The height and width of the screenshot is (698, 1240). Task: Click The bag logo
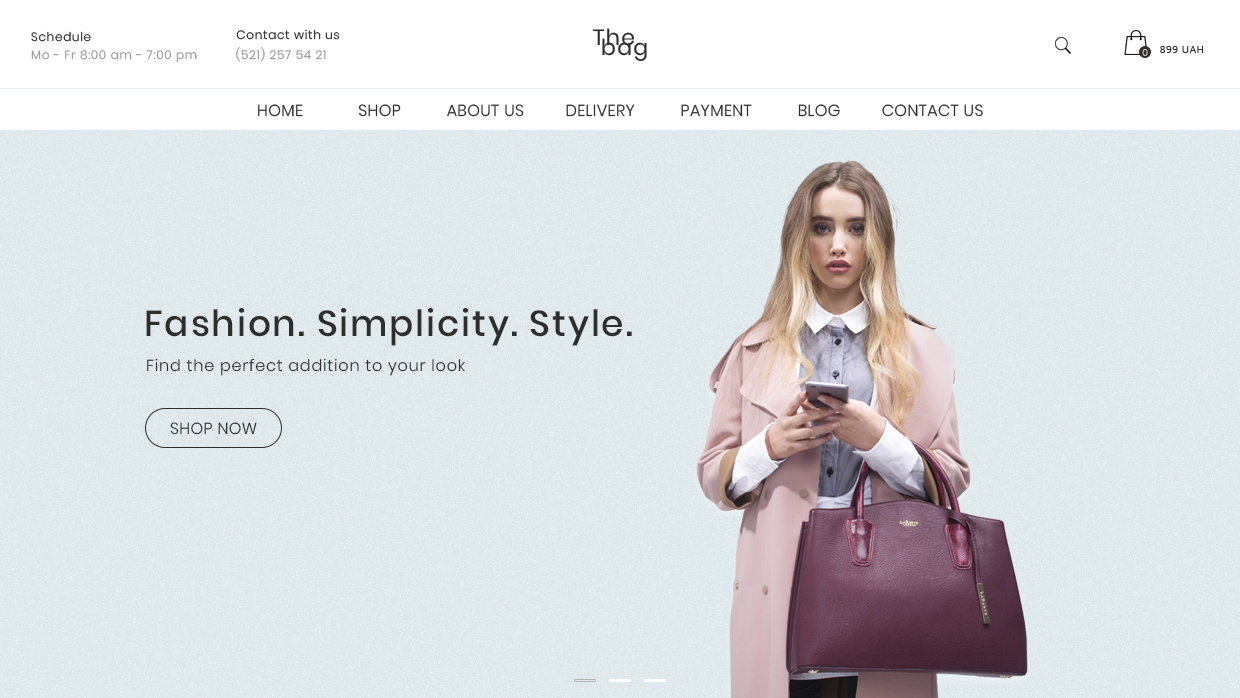click(x=620, y=44)
